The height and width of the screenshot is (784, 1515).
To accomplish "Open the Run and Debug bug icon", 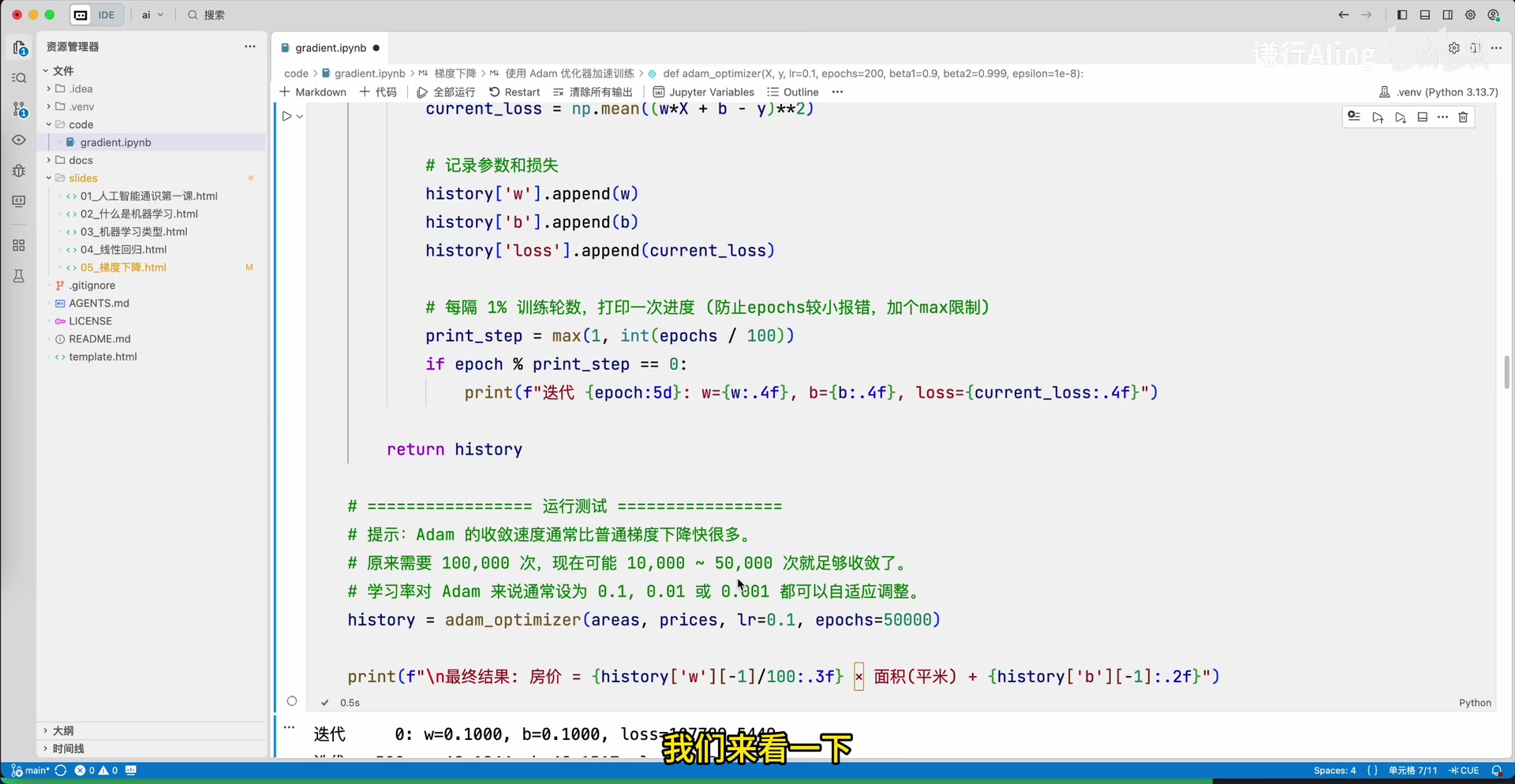I will click(x=20, y=171).
